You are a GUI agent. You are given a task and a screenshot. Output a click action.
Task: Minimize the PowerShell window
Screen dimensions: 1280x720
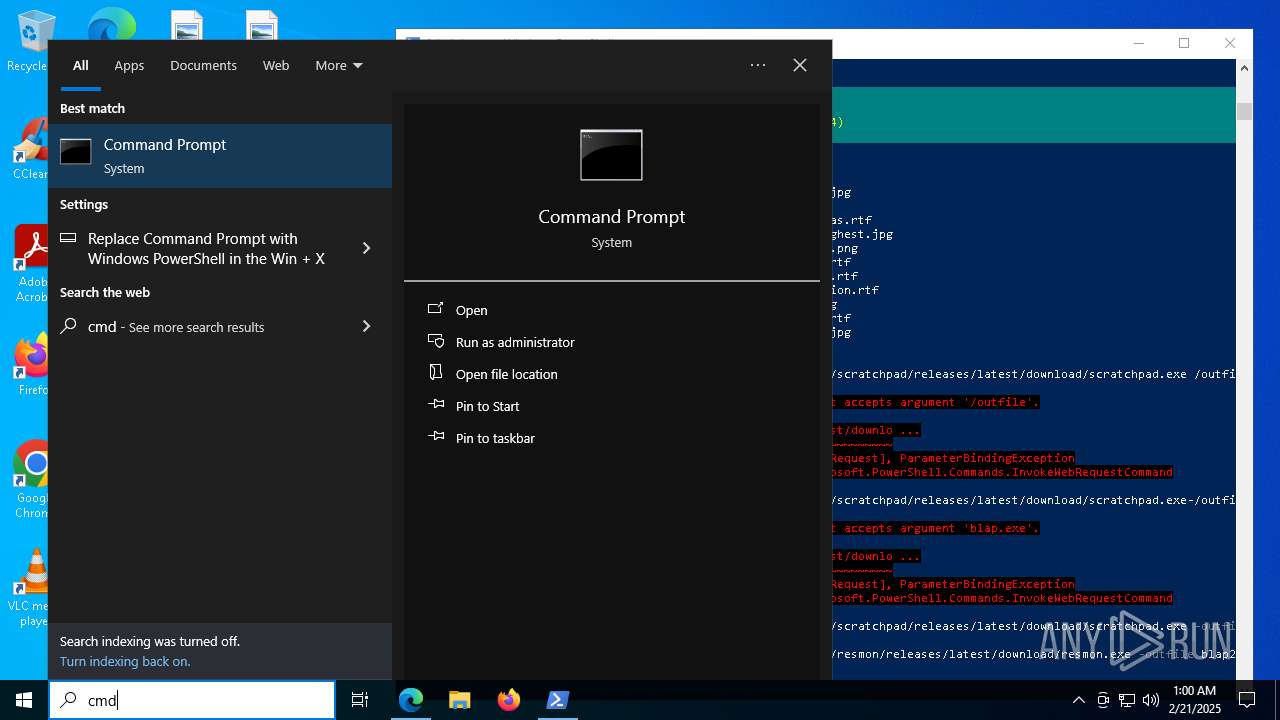(1139, 43)
